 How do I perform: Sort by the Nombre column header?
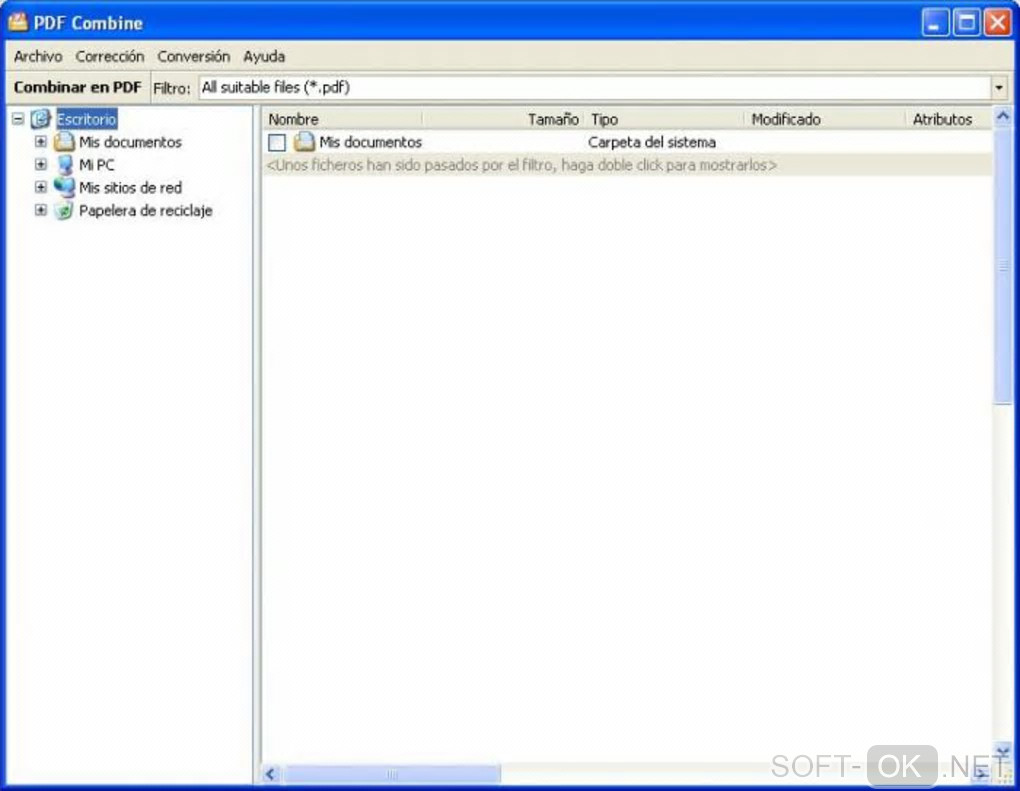click(x=343, y=119)
